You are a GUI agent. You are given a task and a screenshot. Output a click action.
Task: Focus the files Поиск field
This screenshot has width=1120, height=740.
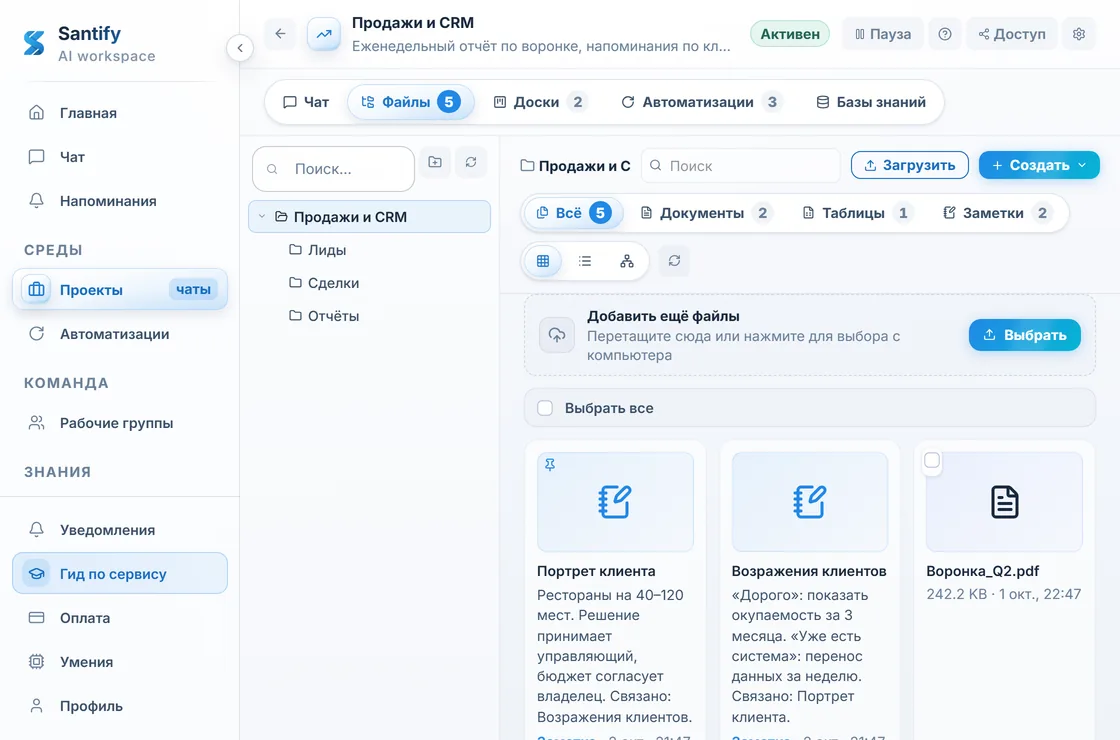pos(741,166)
